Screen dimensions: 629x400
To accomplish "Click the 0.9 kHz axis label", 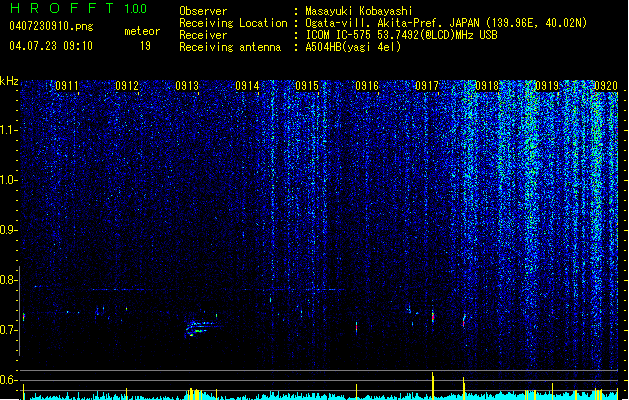I will click(9, 230).
